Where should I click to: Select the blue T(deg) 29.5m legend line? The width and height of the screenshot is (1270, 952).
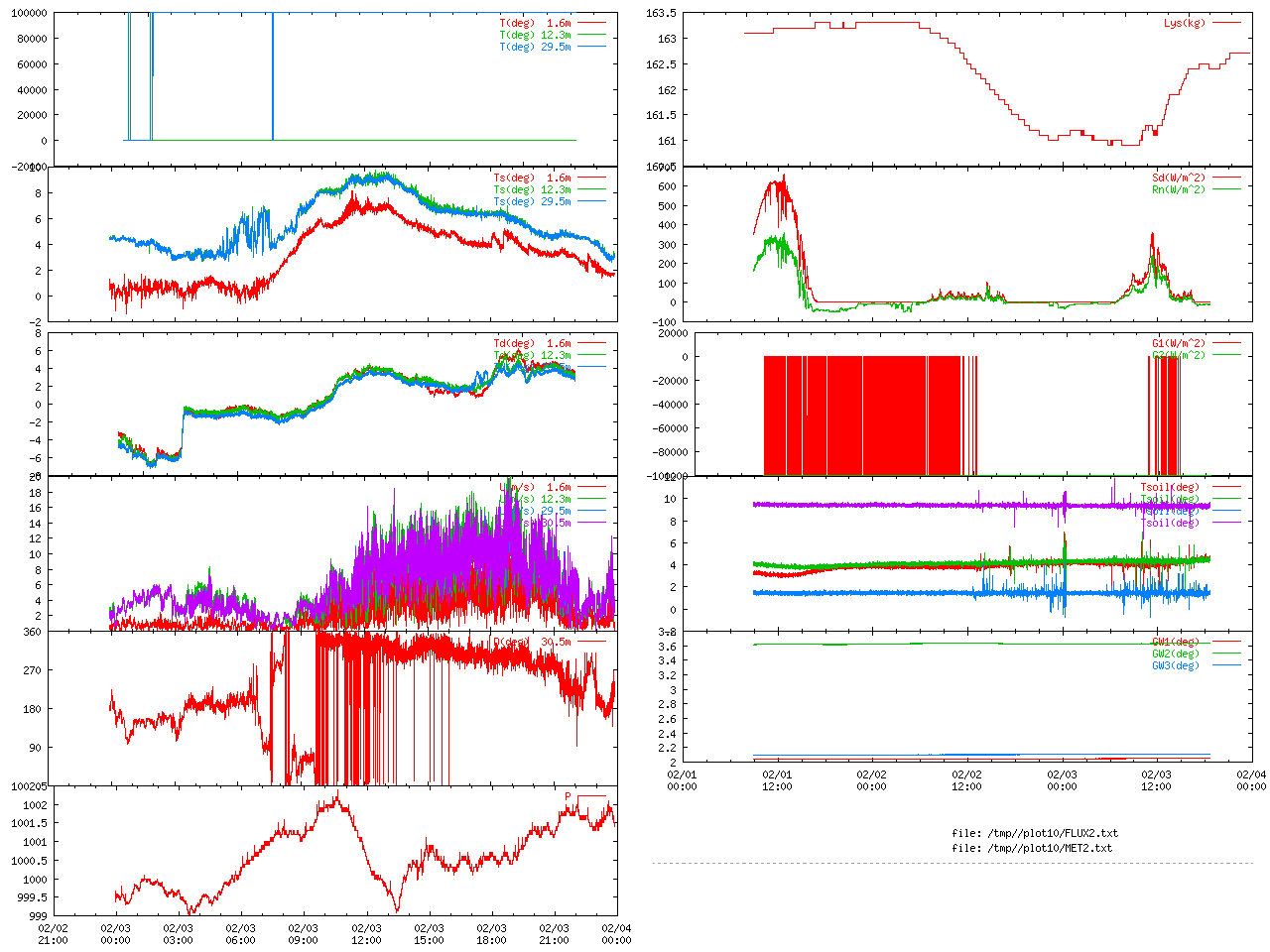click(591, 47)
